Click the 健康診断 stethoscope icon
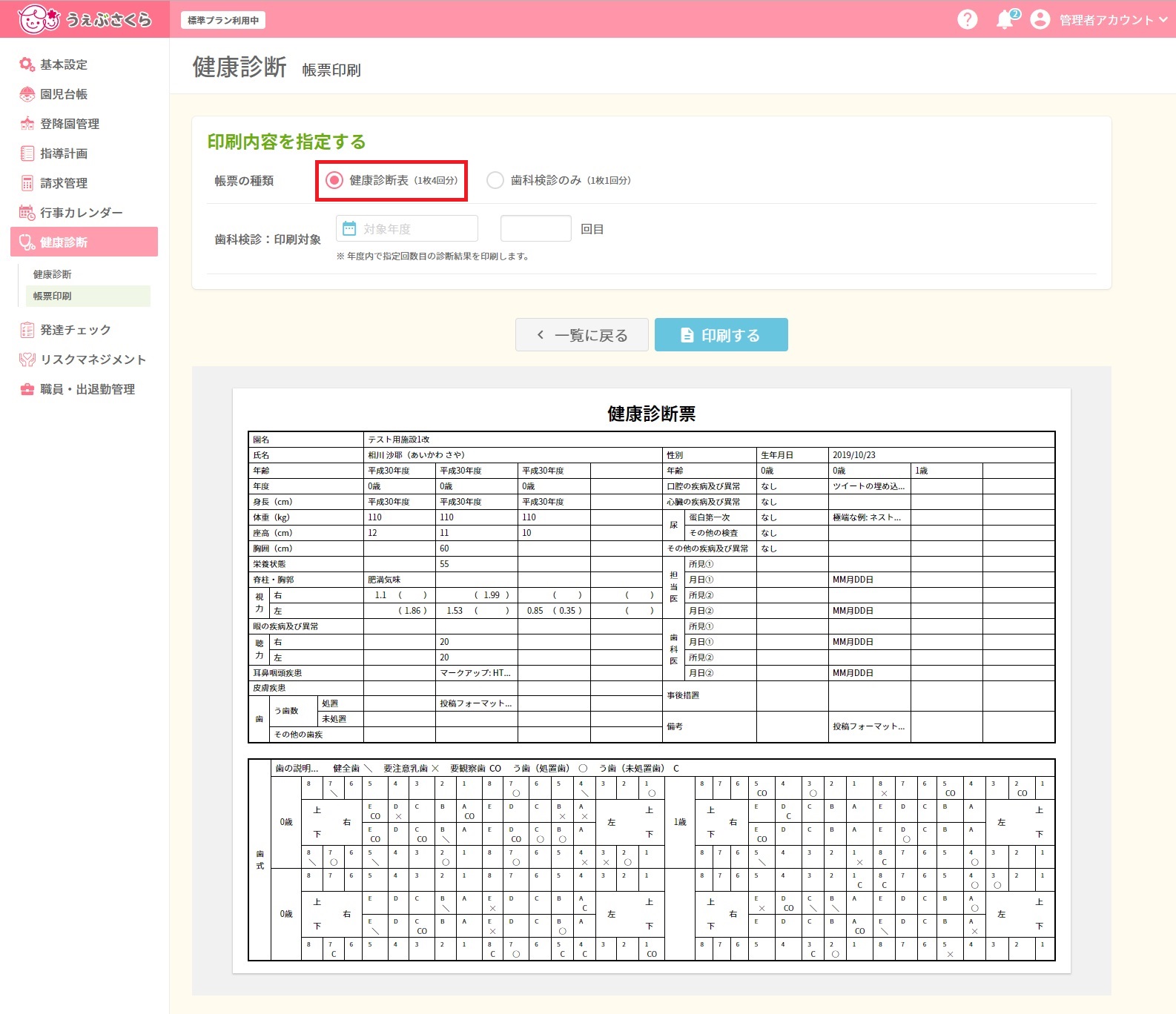1176x1014 pixels. [x=27, y=242]
